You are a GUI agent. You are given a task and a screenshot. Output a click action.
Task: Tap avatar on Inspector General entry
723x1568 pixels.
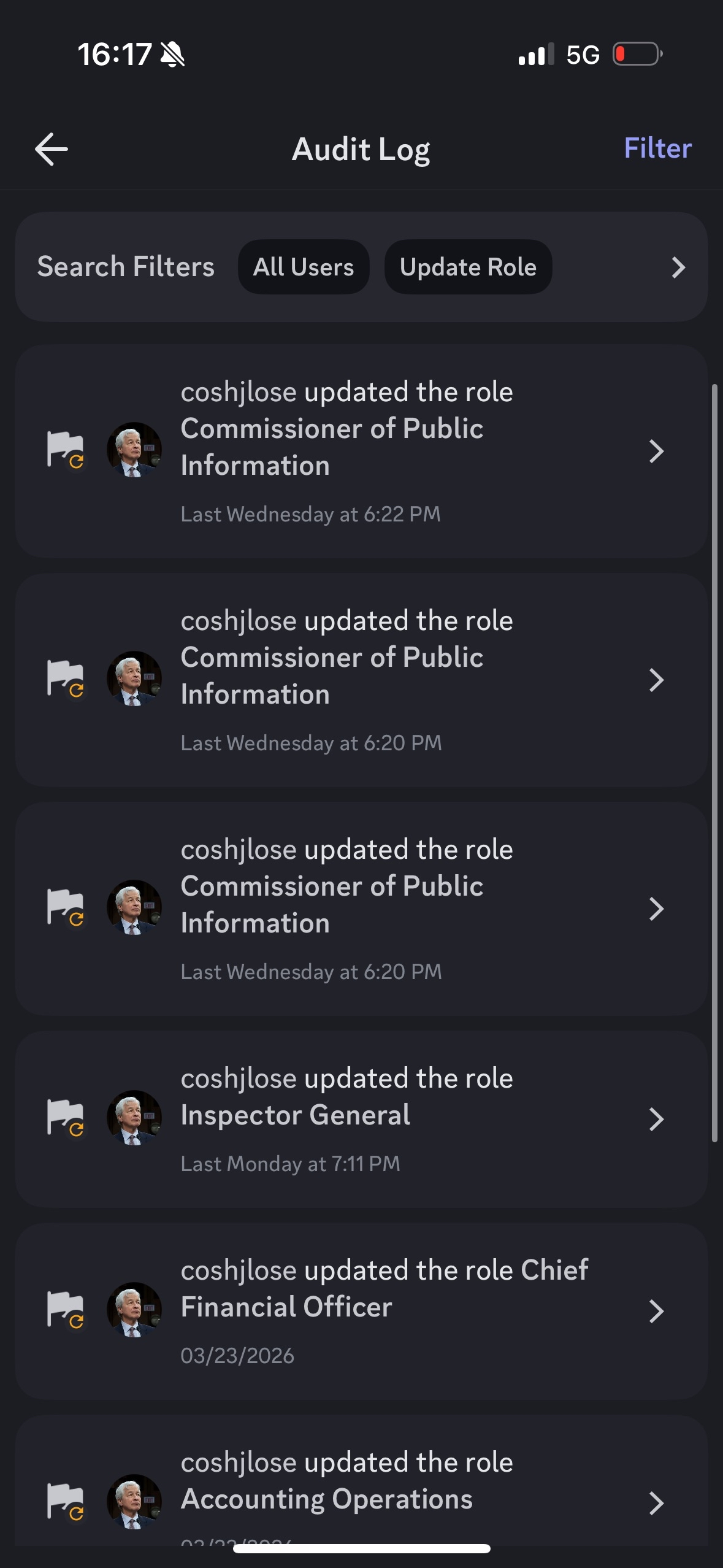[x=134, y=1118]
